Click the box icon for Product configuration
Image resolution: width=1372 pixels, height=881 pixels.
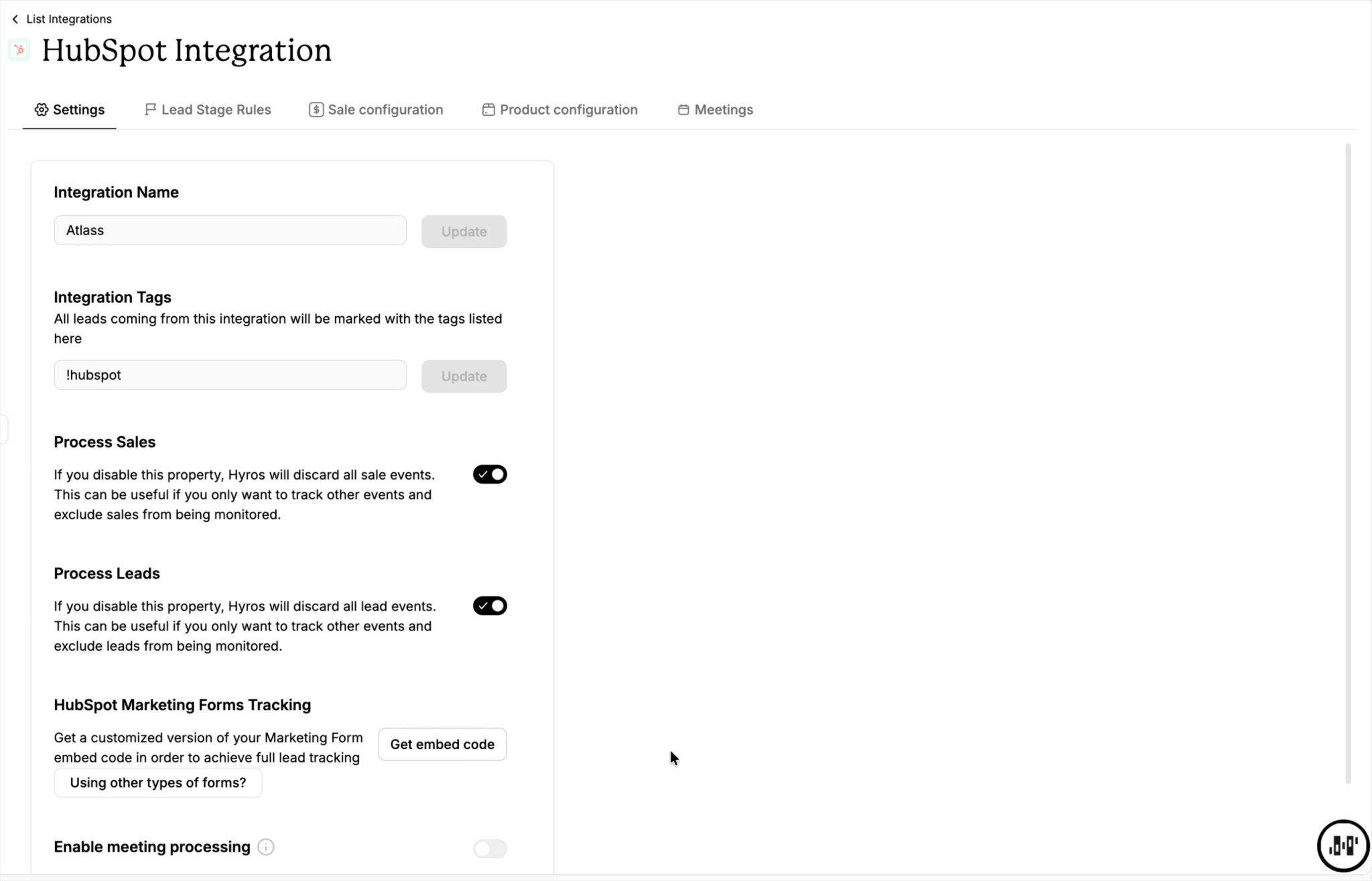(488, 110)
